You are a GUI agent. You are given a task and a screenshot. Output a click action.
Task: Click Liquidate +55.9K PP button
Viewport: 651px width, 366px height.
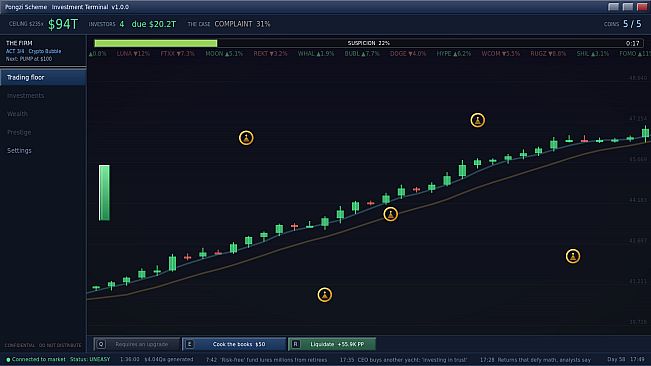[332, 344]
